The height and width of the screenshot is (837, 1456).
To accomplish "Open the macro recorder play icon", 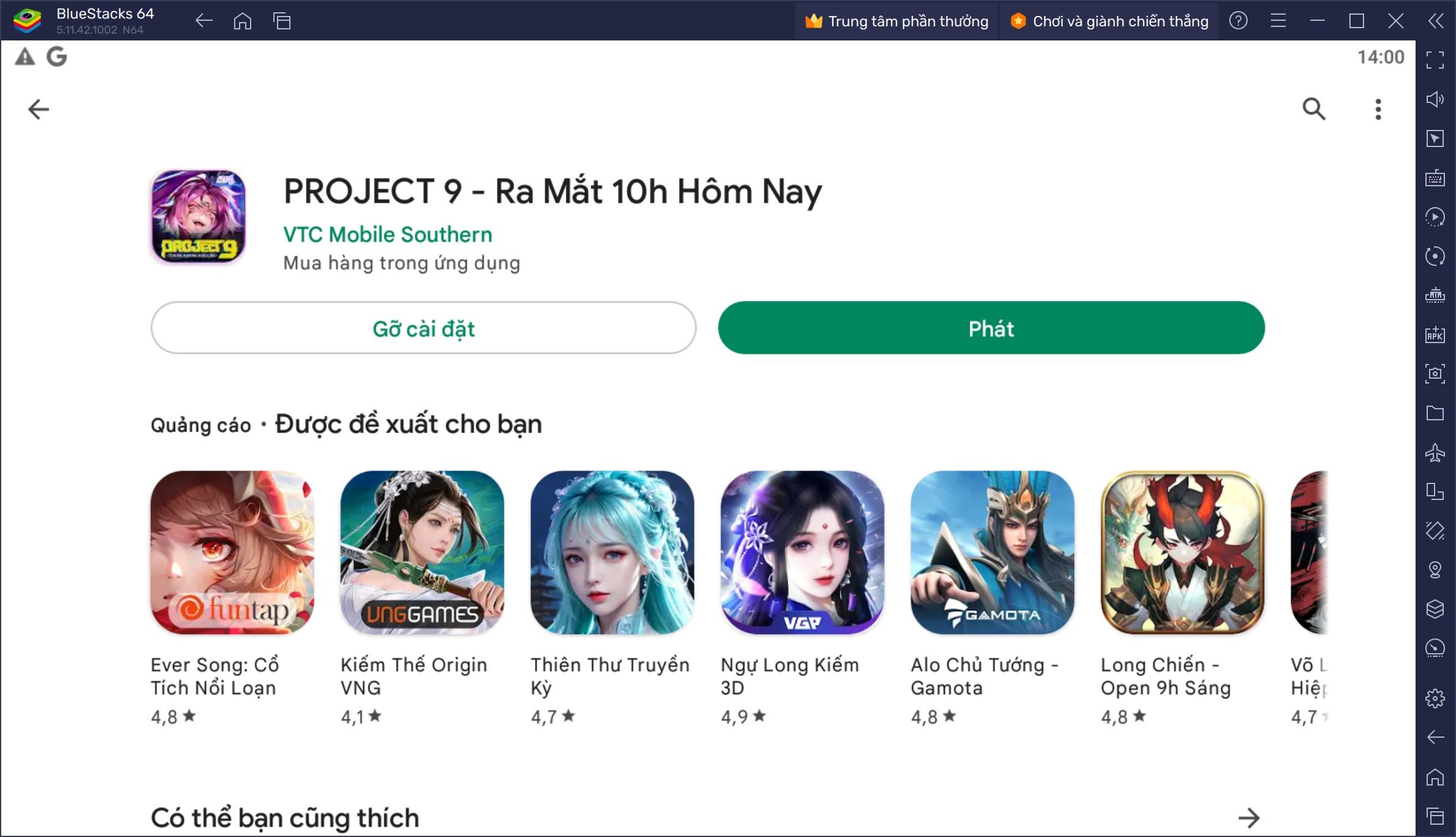I will pyautogui.click(x=1435, y=217).
